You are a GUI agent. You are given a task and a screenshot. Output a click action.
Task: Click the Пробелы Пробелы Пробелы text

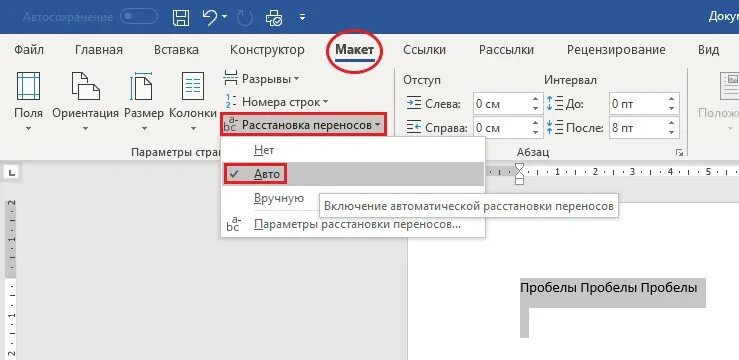[x=608, y=287]
